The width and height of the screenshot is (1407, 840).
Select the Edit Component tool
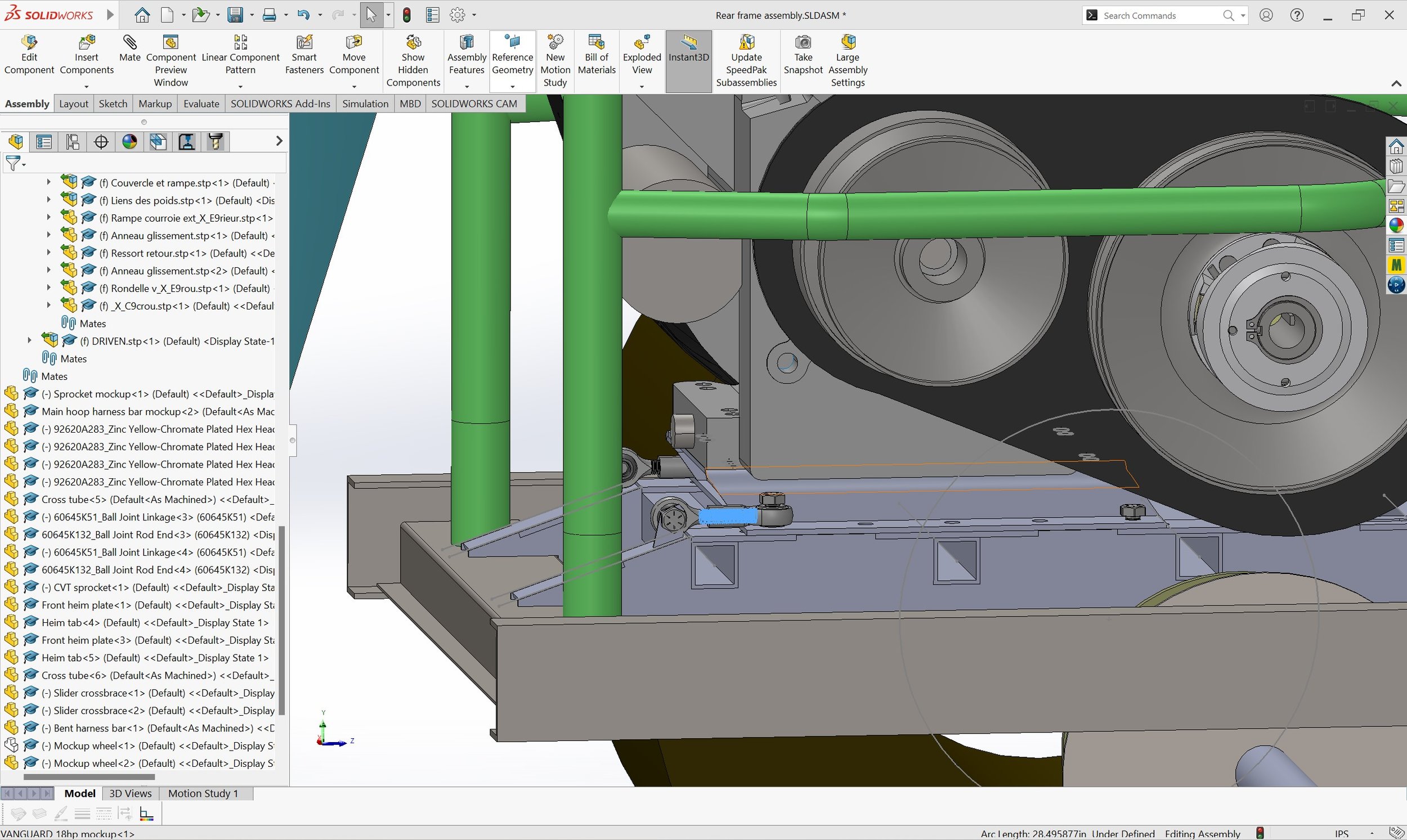29,55
